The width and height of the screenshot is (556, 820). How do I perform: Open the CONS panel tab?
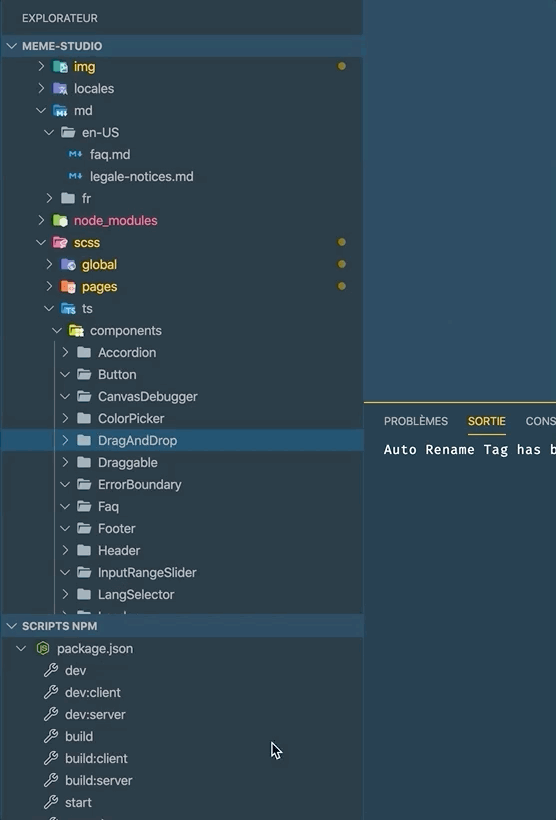point(540,421)
